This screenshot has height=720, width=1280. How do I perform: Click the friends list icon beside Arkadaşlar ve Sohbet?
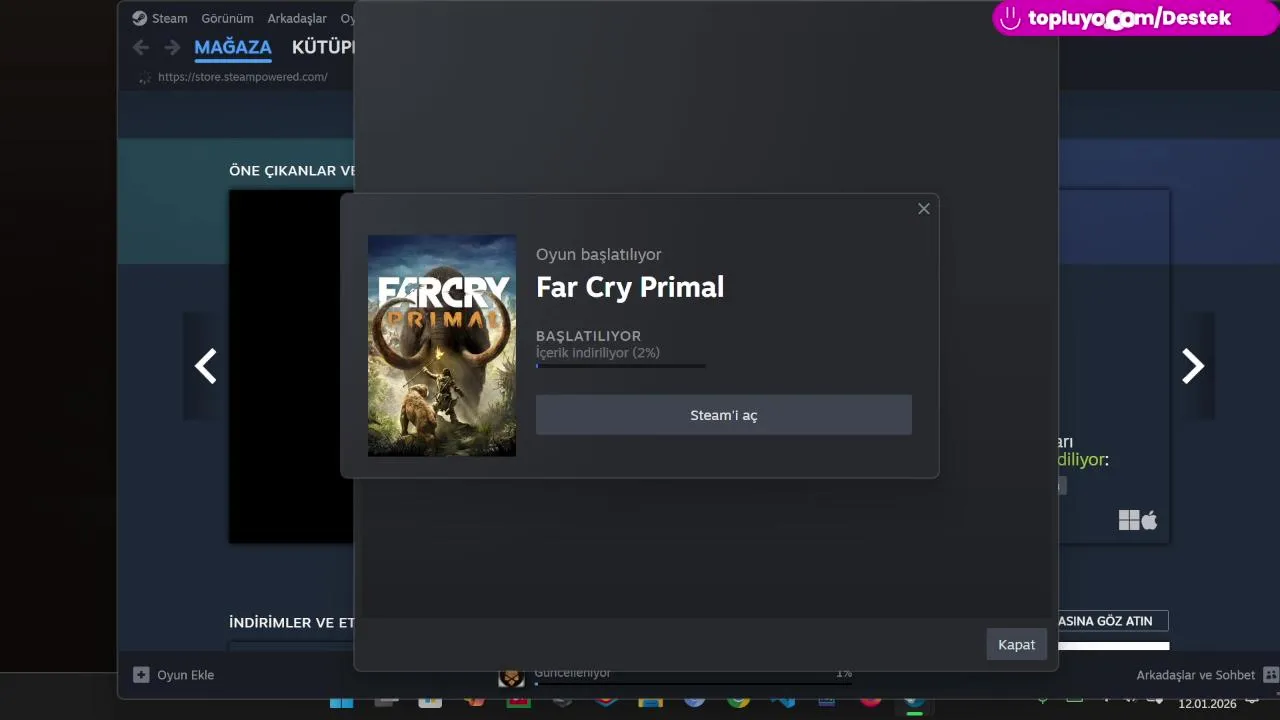pos(1271,675)
